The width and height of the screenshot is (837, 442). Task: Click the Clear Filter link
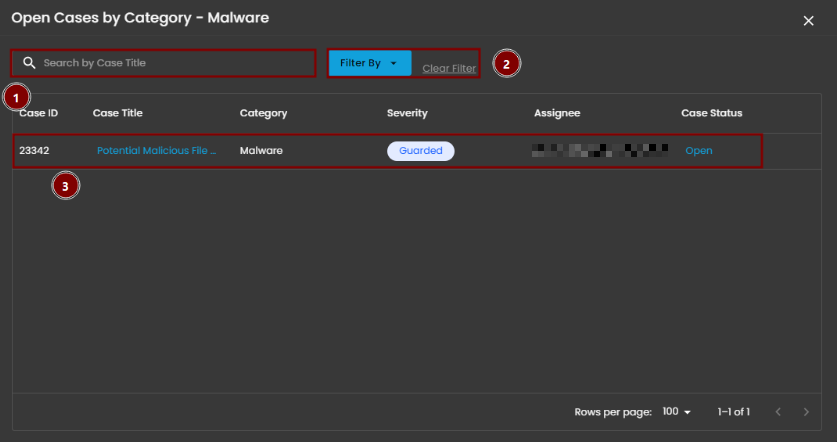[448, 68]
